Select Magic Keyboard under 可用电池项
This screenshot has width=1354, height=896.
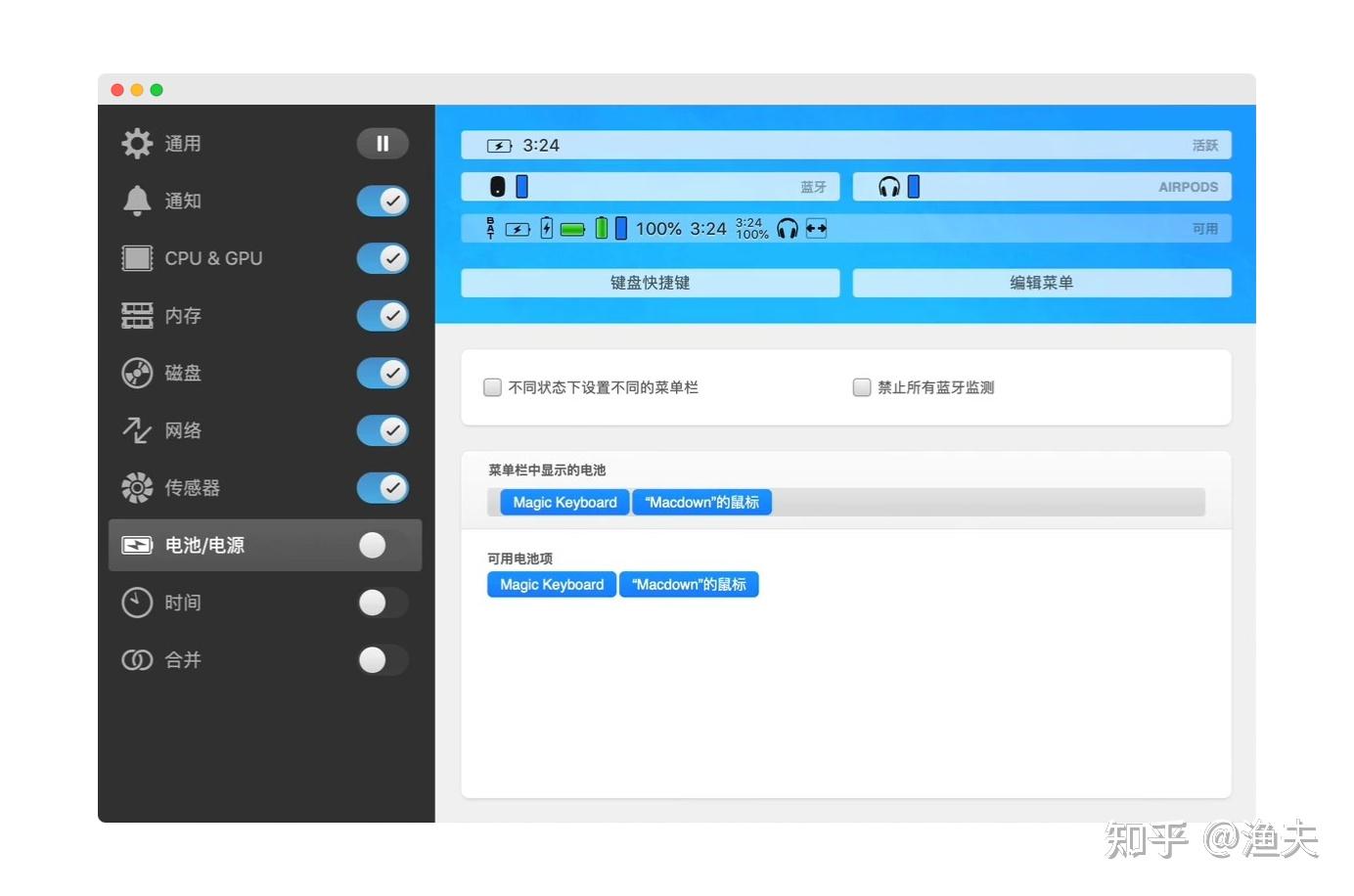[x=552, y=585]
